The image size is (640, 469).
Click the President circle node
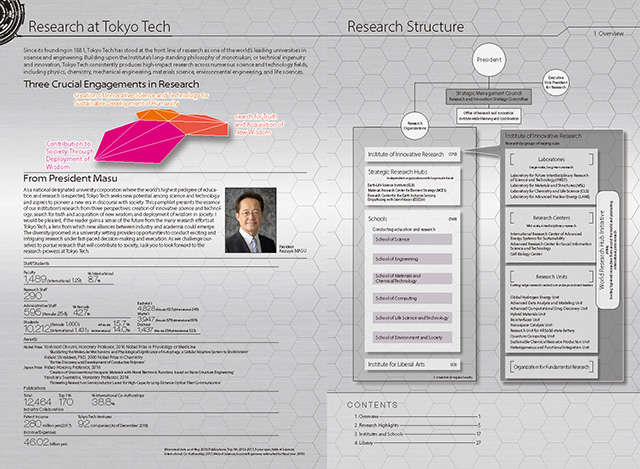coord(489,60)
